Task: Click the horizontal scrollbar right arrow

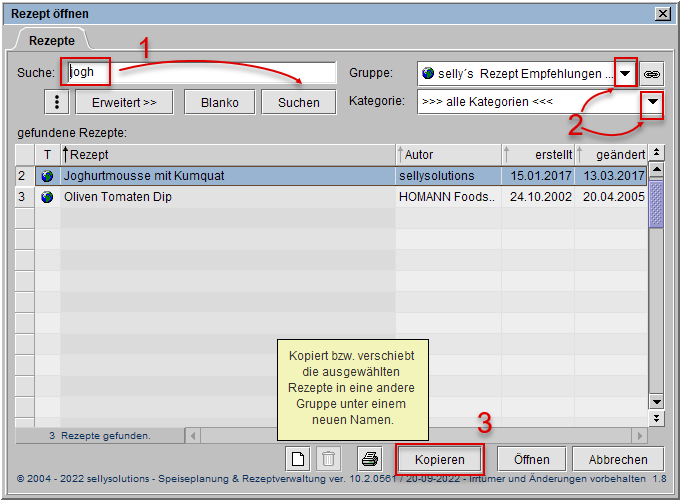Action: (641, 436)
